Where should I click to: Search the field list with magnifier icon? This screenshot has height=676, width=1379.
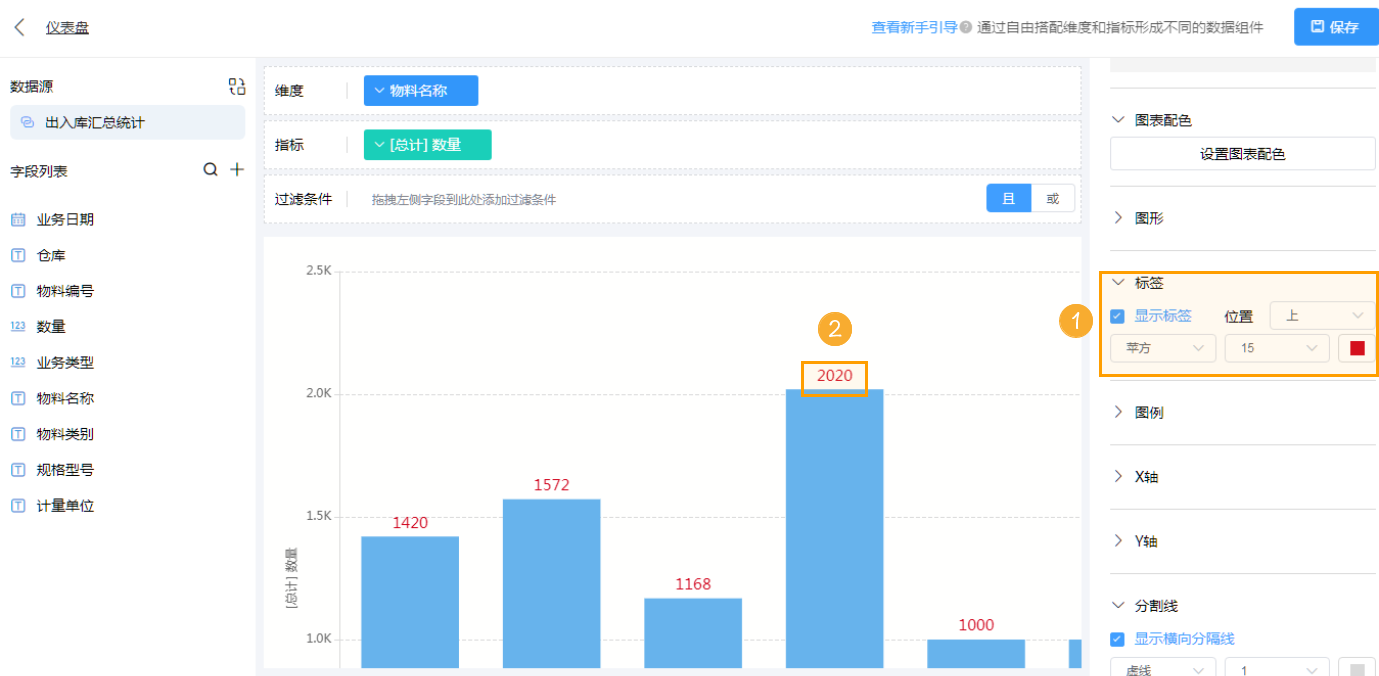(x=211, y=170)
